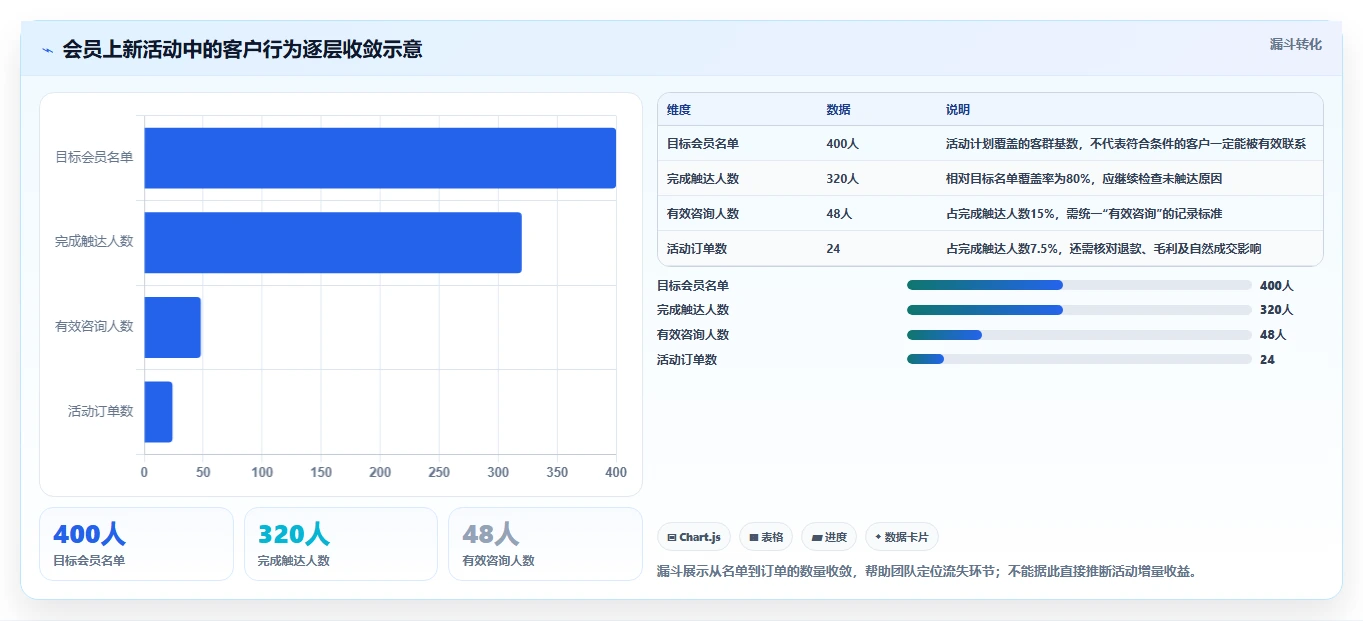The image size is (1363, 621).
Task: Click the 320人 progress bar for 完成触达人数
Action: 1079,310
